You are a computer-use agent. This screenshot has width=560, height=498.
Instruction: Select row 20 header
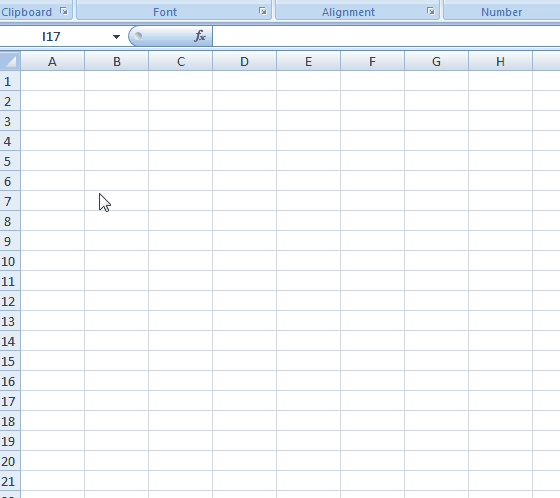(x=10, y=461)
